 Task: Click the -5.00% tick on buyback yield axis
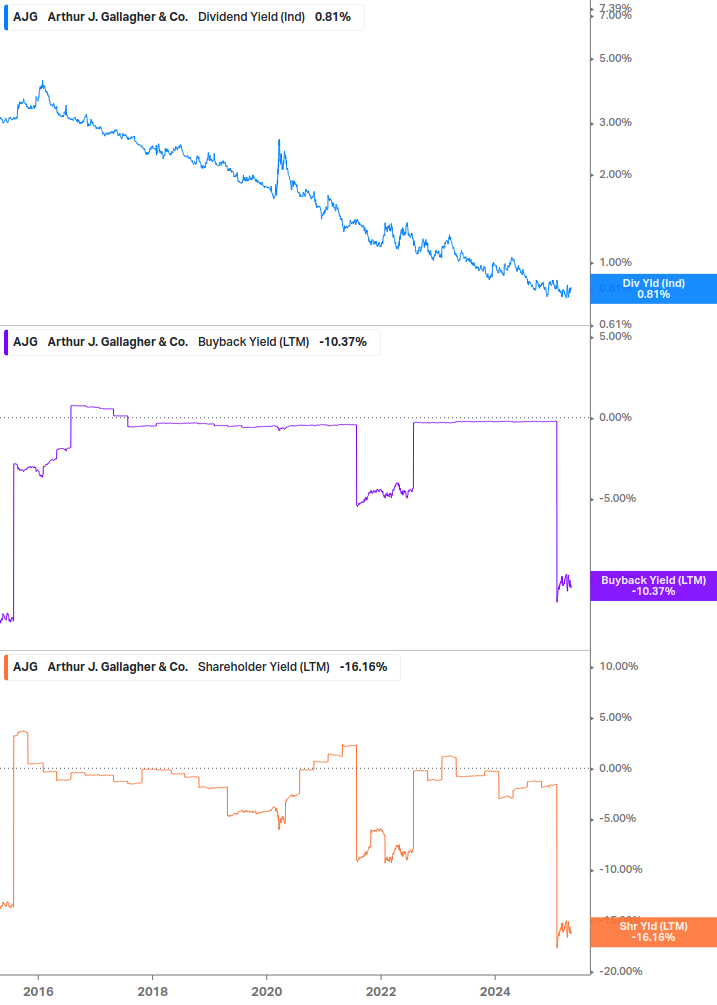click(x=618, y=499)
